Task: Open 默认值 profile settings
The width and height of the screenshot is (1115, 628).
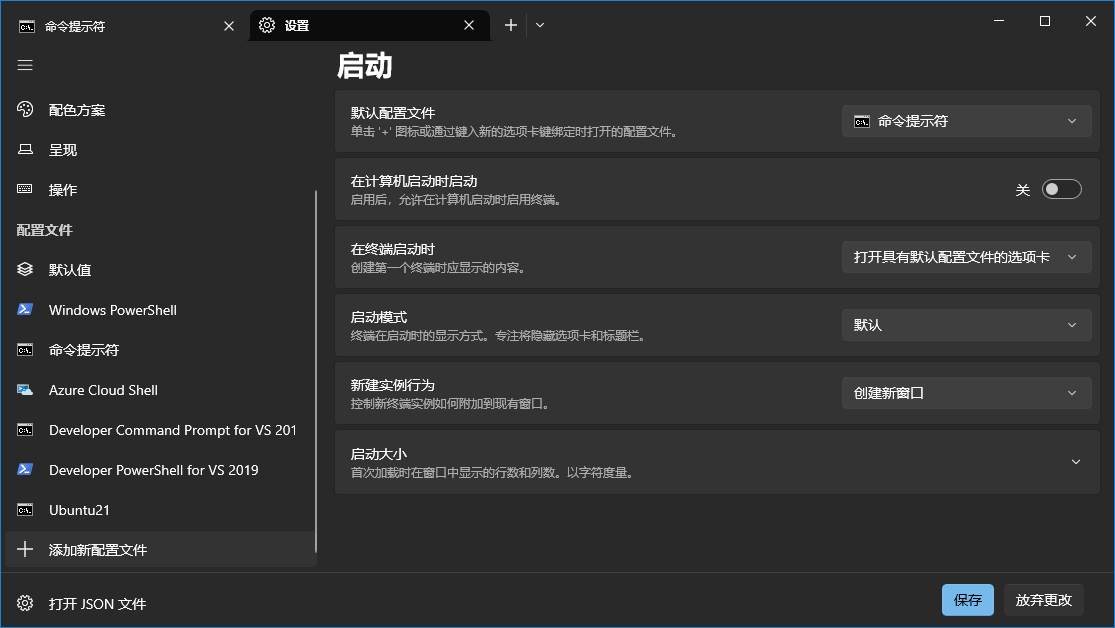Action: [159, 270]
